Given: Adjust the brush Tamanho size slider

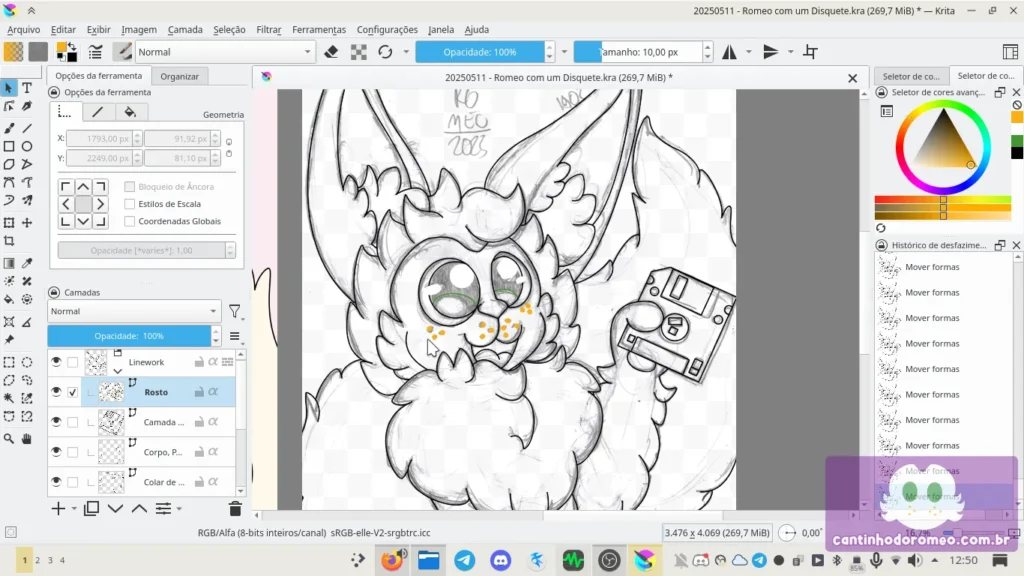Looking at the screenshot, I should click(638, 52).
